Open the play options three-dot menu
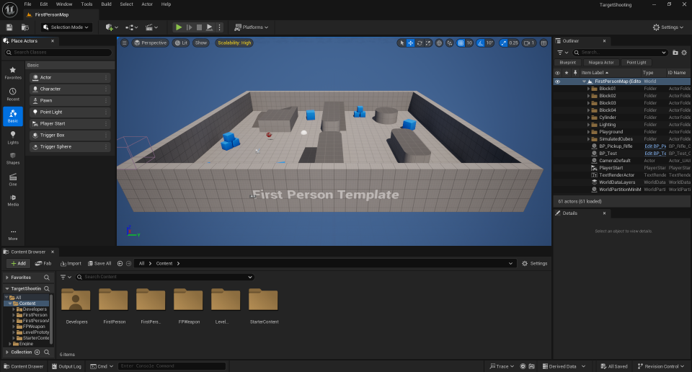The image size is (692, 372). 219,27
